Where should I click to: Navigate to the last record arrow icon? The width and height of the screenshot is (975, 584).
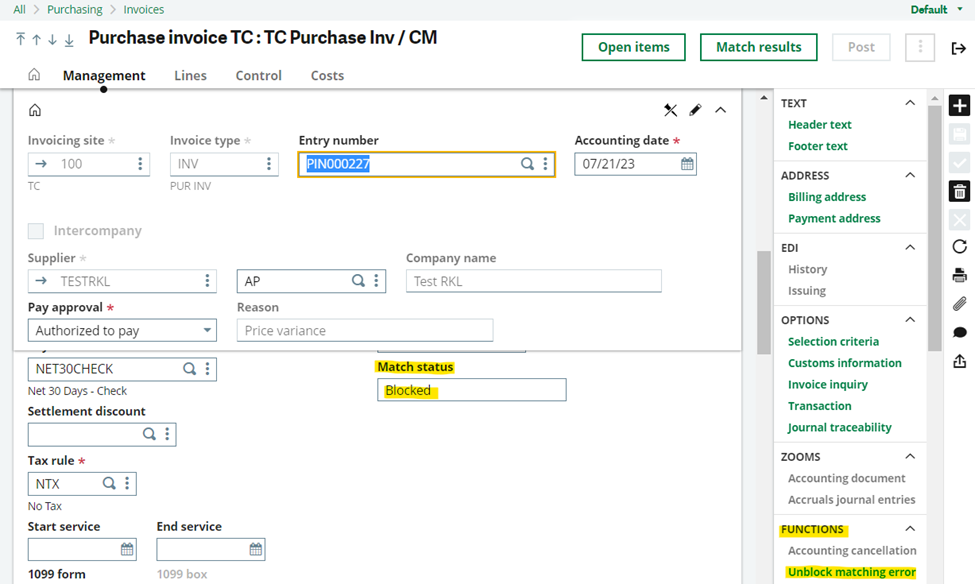point(67,38)
